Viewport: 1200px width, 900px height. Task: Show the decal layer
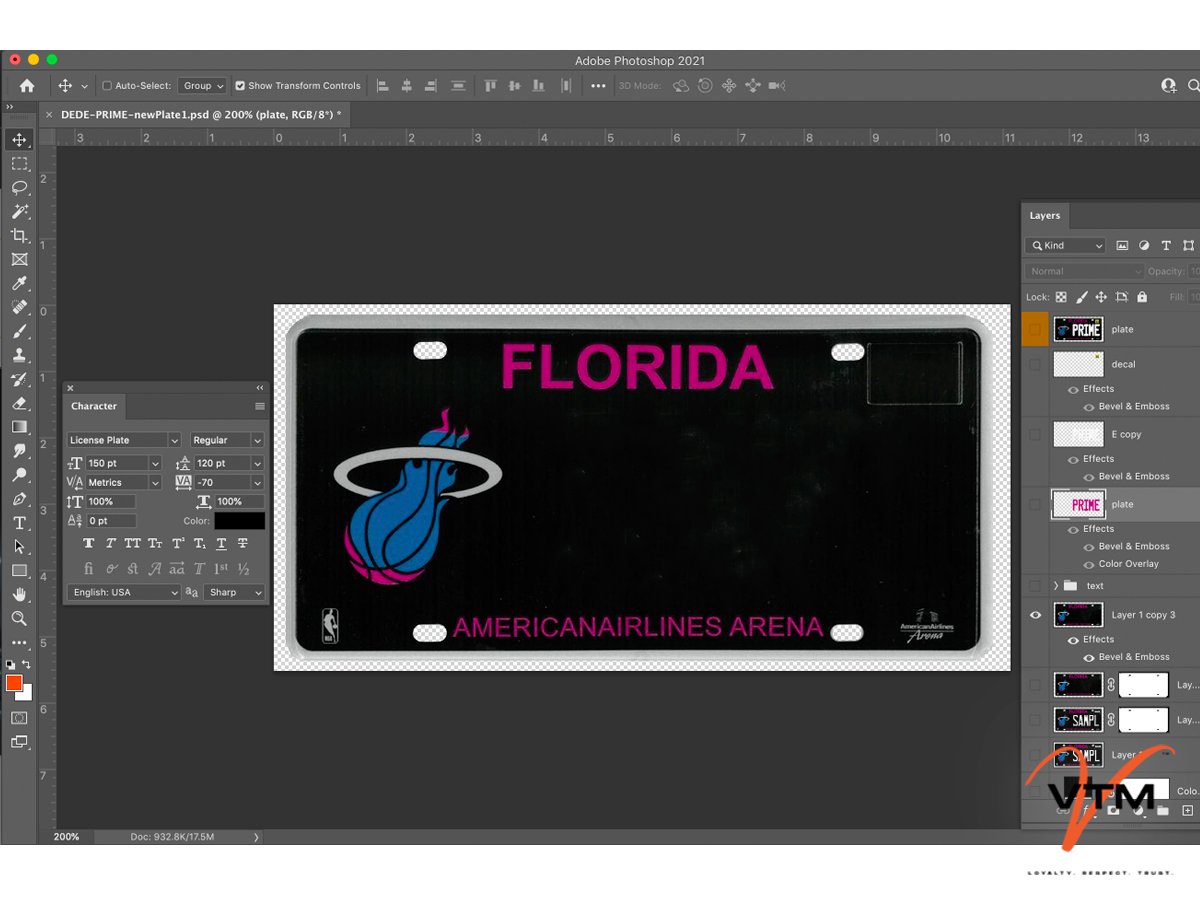1035,365
